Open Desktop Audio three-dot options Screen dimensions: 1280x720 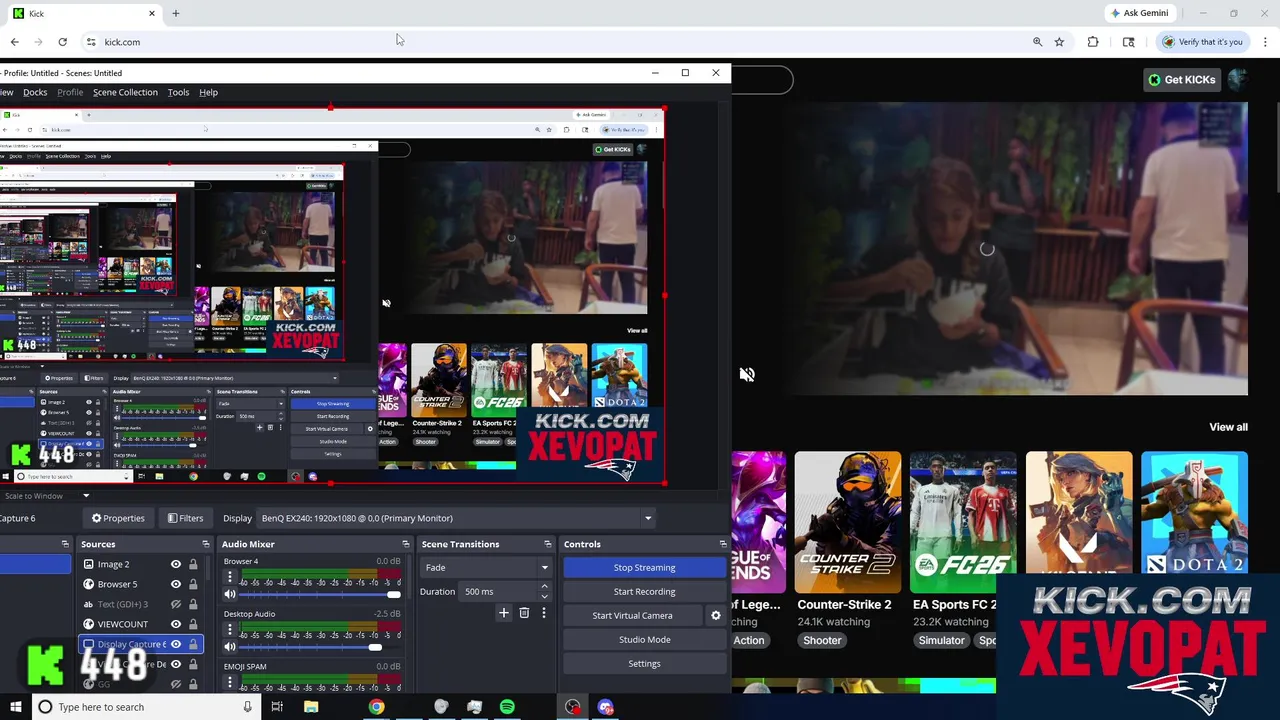[x=230, y=629]
